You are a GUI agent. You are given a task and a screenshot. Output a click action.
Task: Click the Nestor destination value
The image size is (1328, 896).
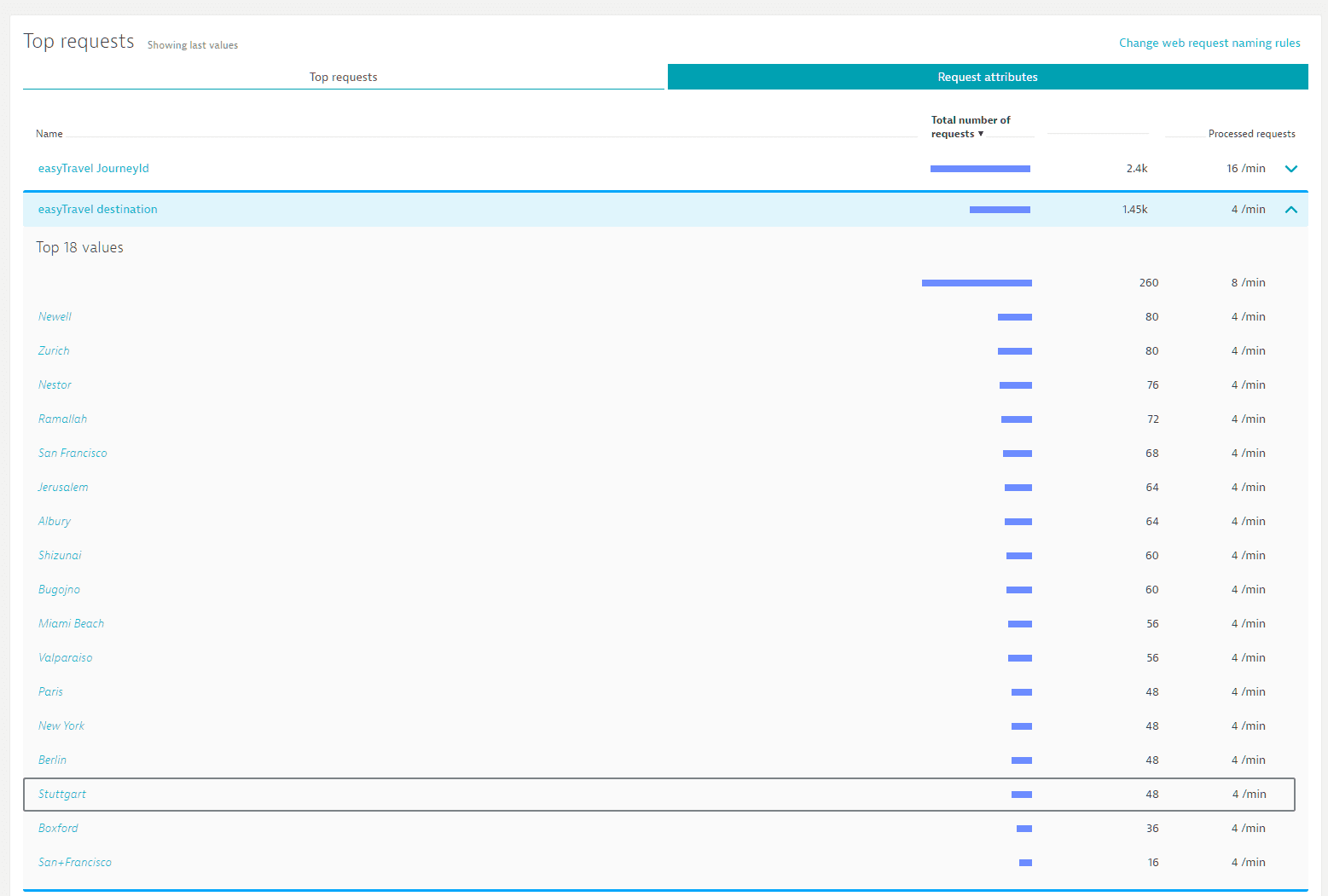[55, 384]
